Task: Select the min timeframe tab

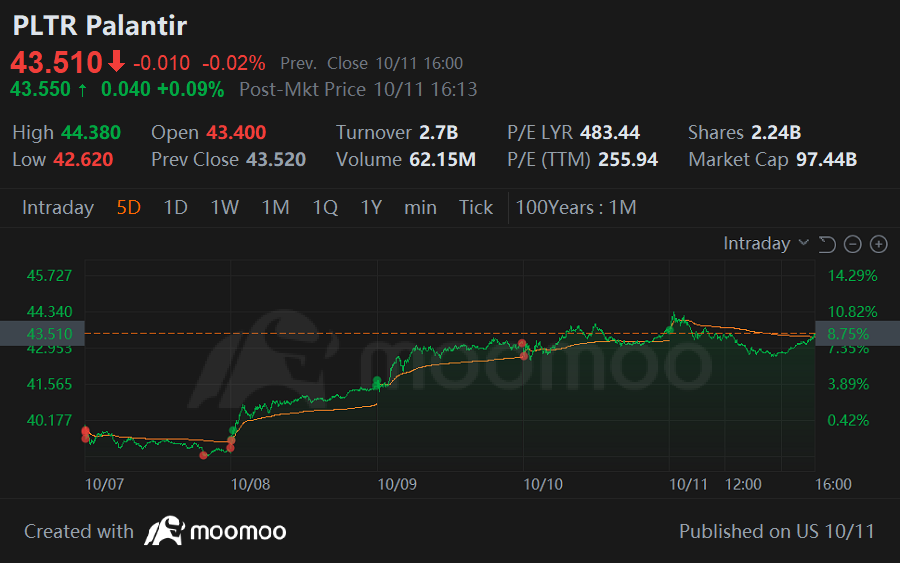Action: click(x=420, y=207)
